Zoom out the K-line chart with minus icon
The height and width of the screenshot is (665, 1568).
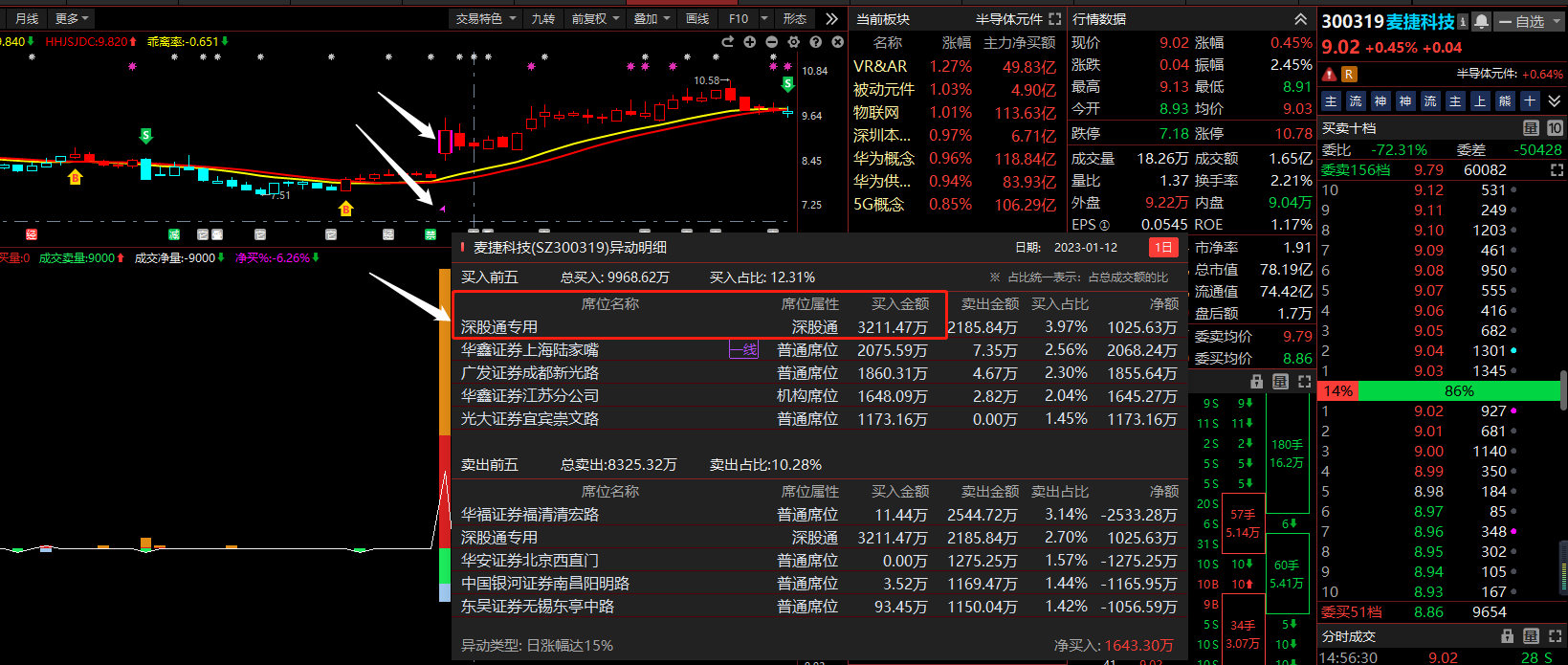click(771, 42)
